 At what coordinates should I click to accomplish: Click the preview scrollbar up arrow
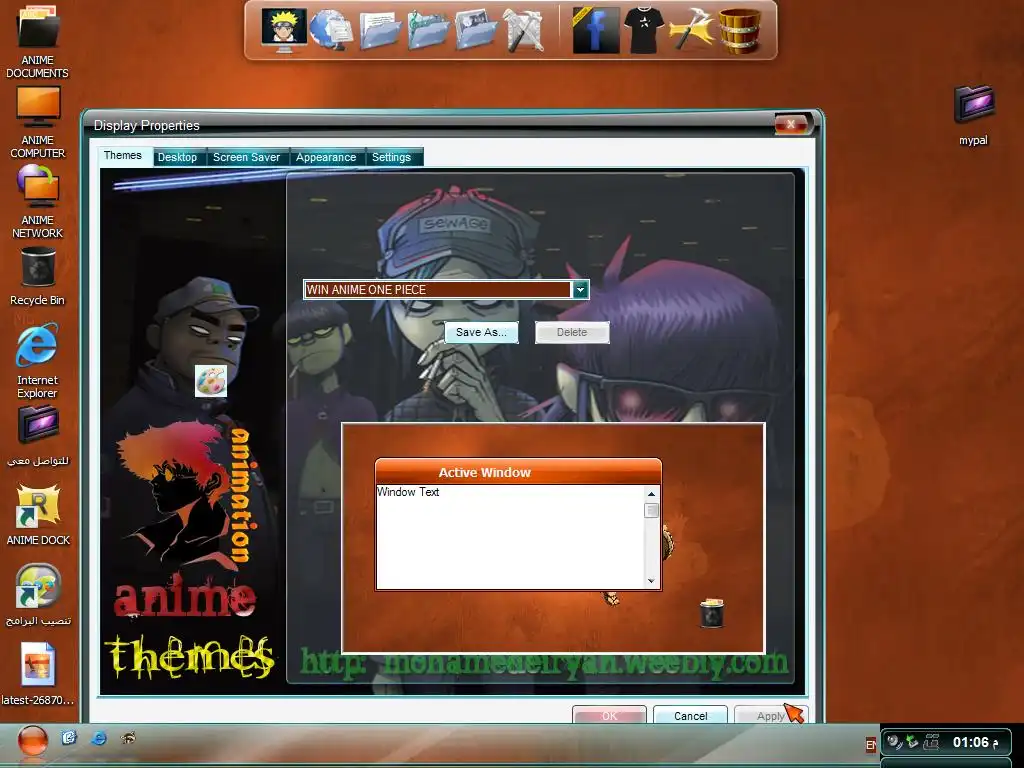click(651, 494)
